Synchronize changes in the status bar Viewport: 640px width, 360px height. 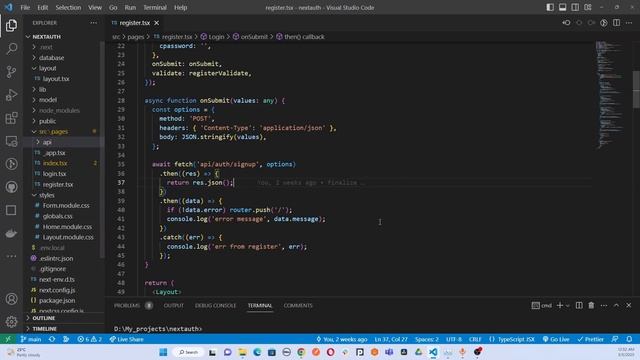[x=52, y=339]
